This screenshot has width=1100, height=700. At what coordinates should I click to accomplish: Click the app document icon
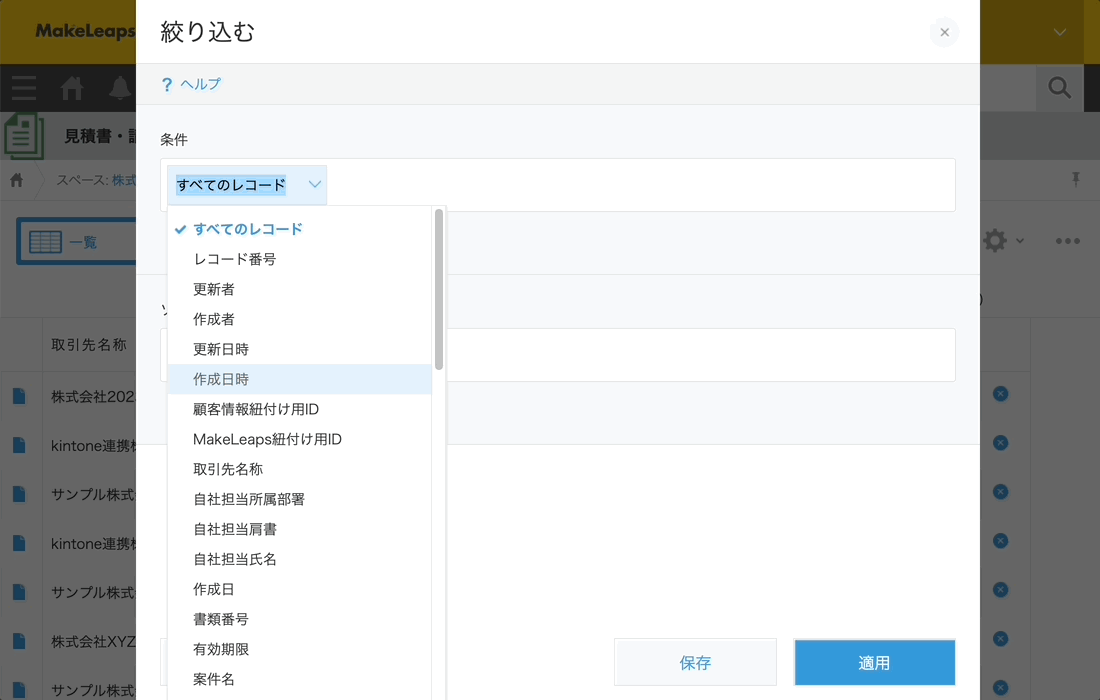click(x=24, y=136)
